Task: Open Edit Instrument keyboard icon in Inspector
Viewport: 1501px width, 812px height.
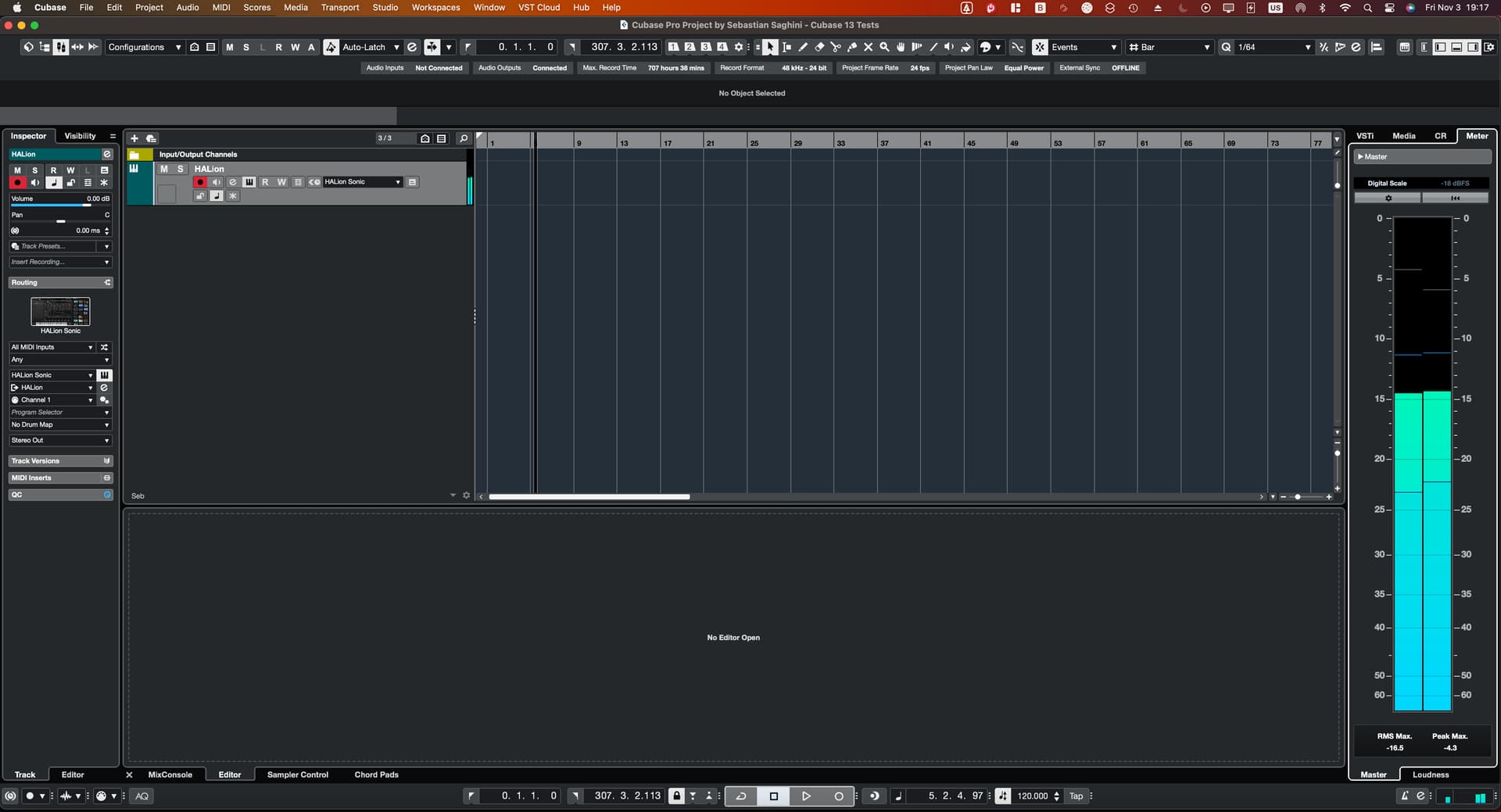Action: pos(104,375)
